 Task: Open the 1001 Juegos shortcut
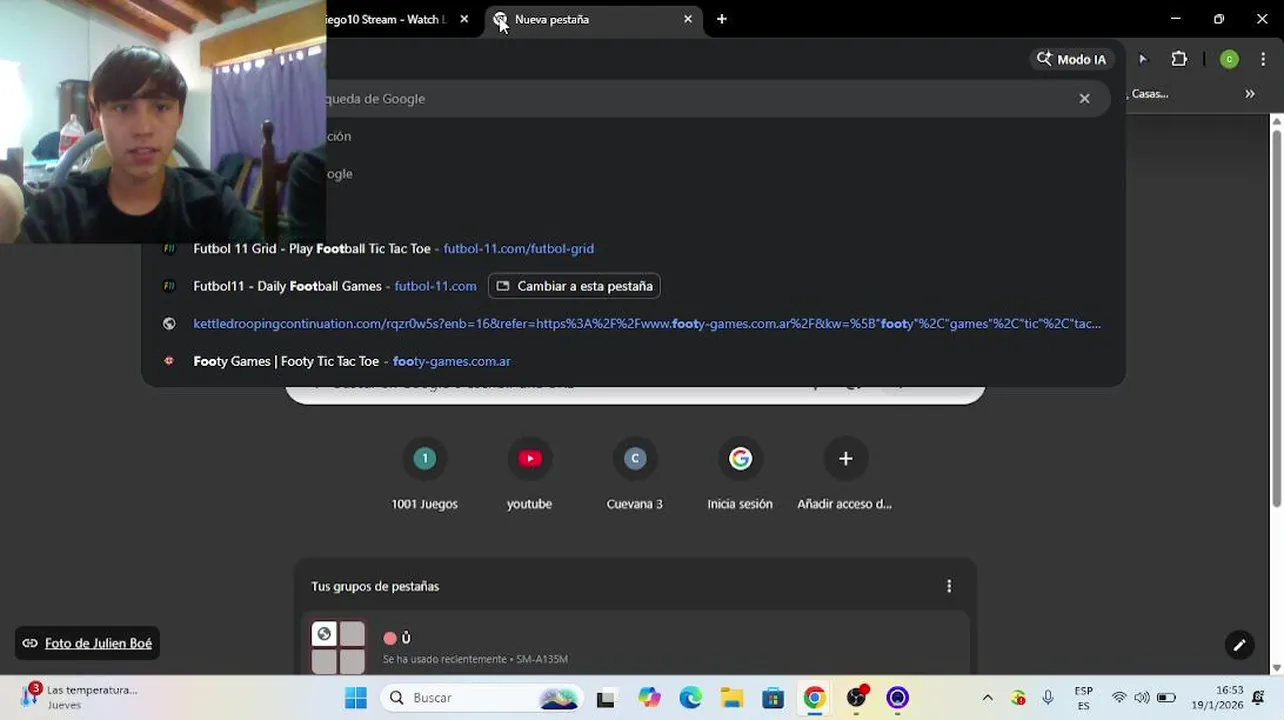click(x=424, y=475)
